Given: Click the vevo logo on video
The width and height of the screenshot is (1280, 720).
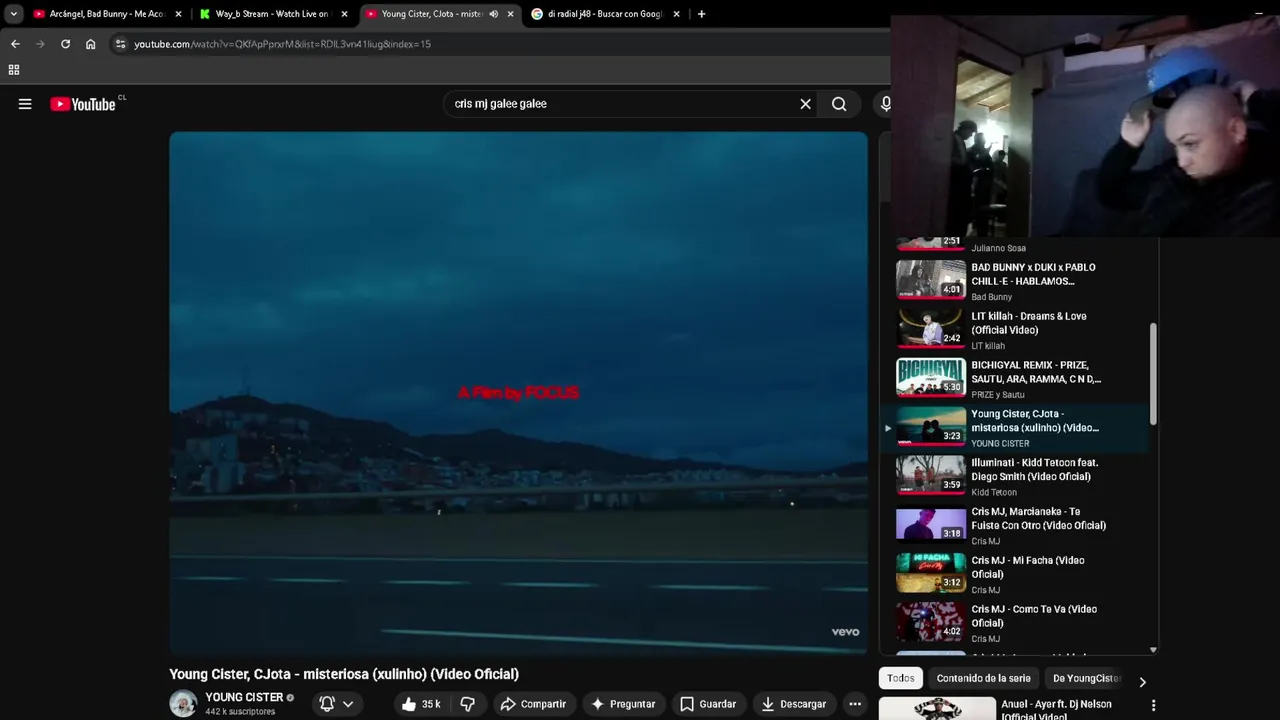Looking at the screenshot, I should (x=845, y=631).
